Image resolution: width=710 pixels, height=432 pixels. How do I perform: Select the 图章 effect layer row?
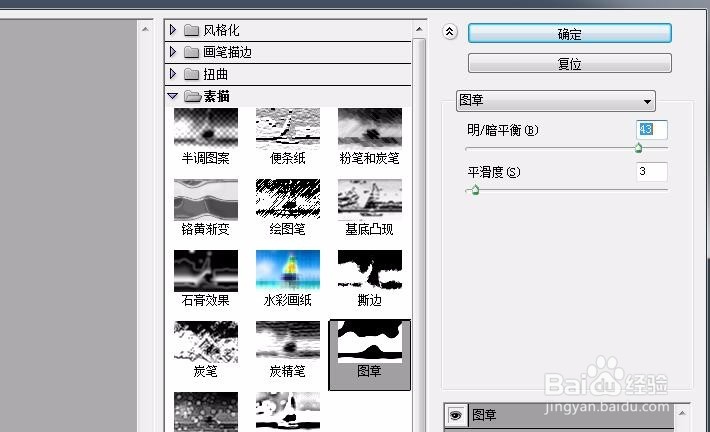tap(559, 415)
